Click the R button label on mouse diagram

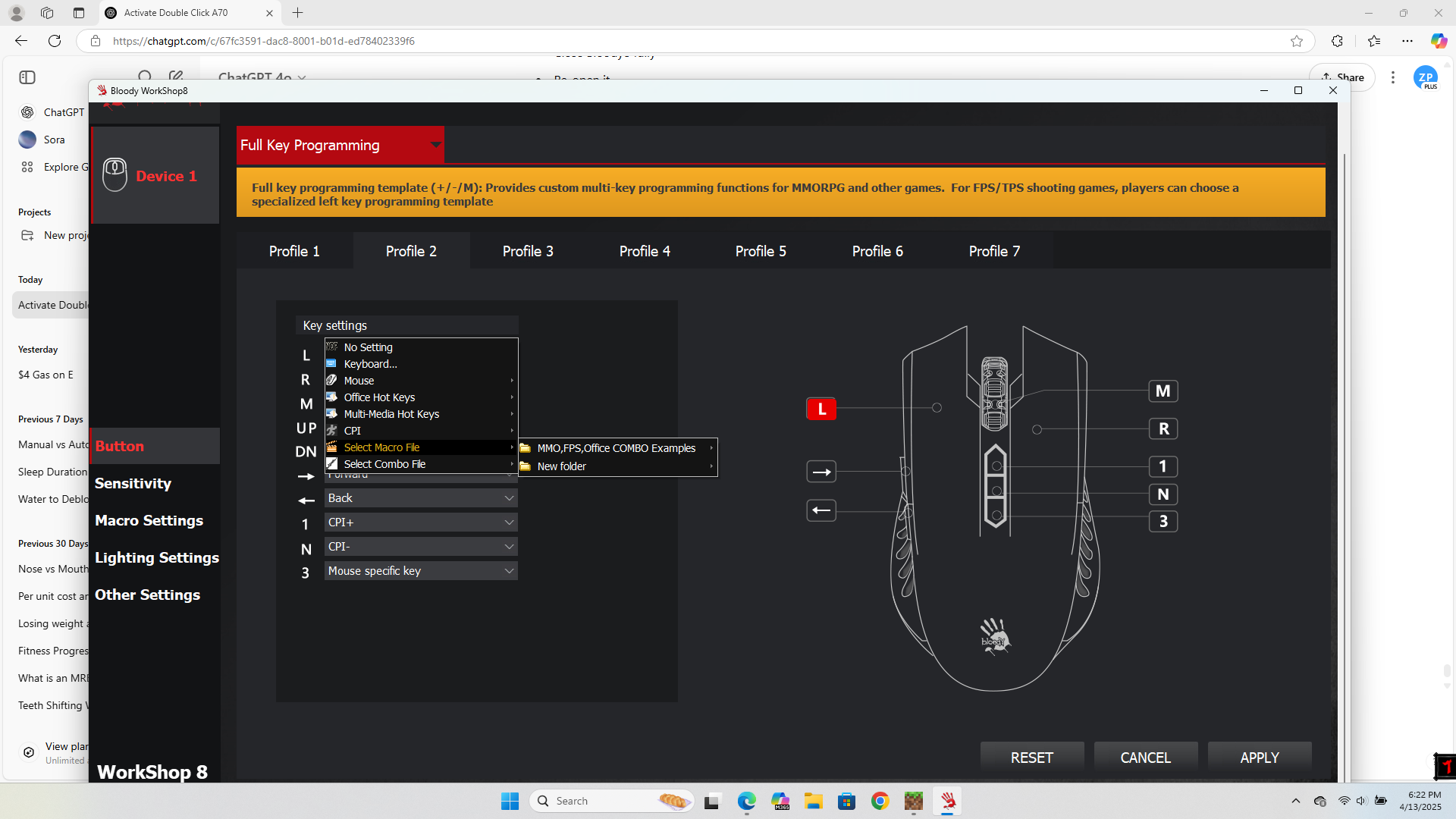click(x=1163, y=428)
